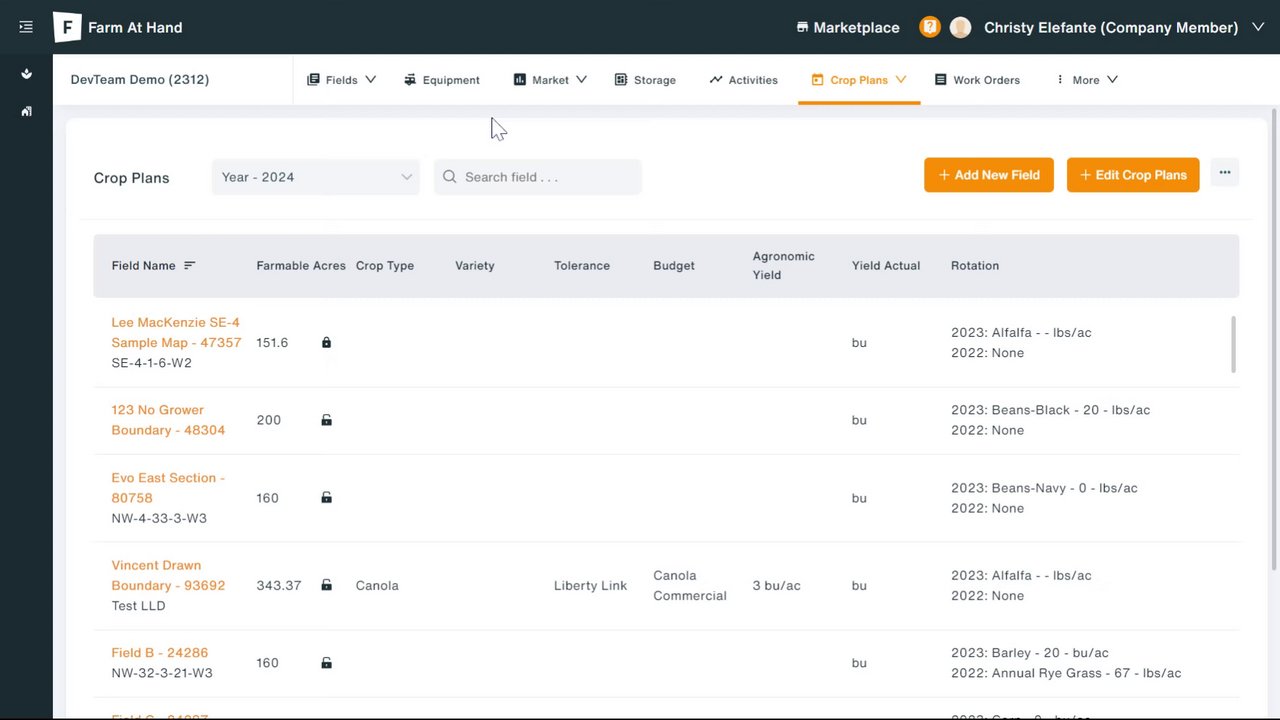Toggle the lock on Vincent Drawn Boundary row
The image size is (1280, 720).
pos(326,585)
